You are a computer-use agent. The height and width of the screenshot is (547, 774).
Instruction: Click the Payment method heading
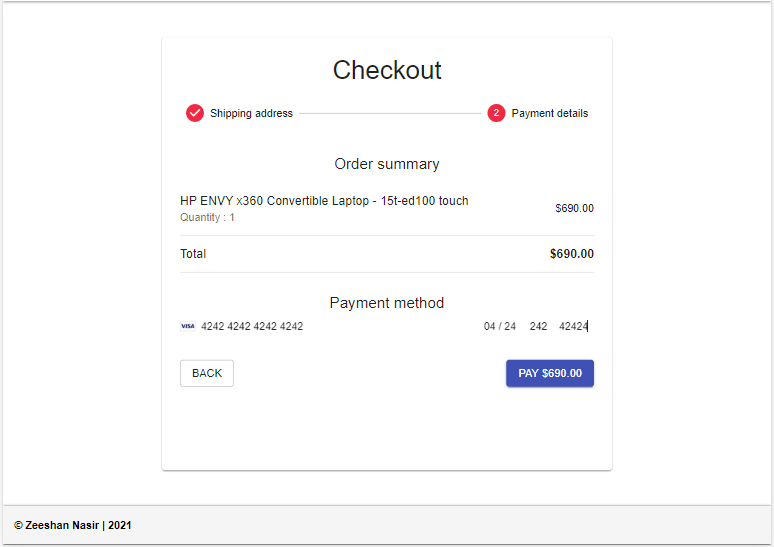point(387,303)
